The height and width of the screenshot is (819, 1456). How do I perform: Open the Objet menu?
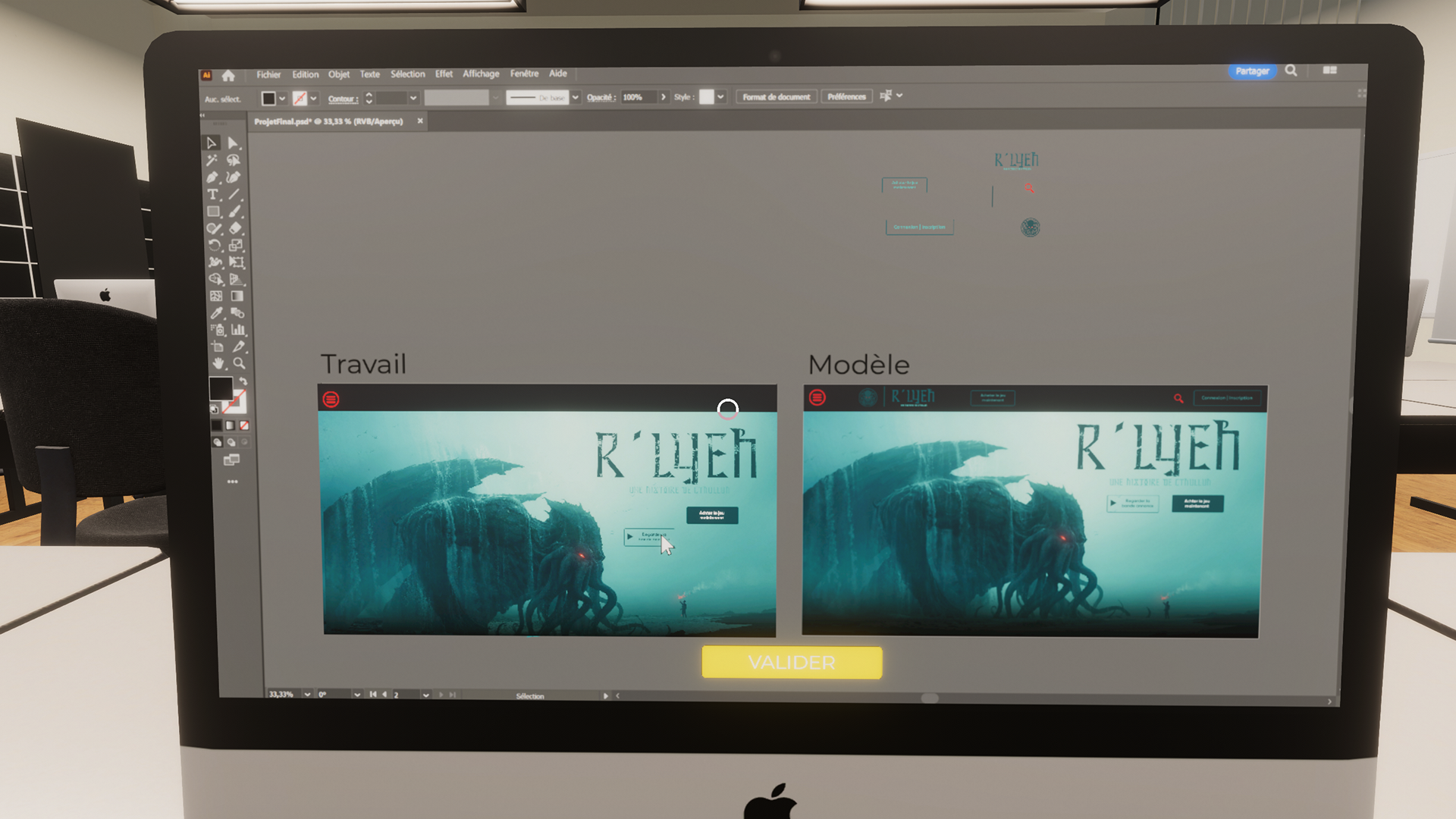(339, 74)
